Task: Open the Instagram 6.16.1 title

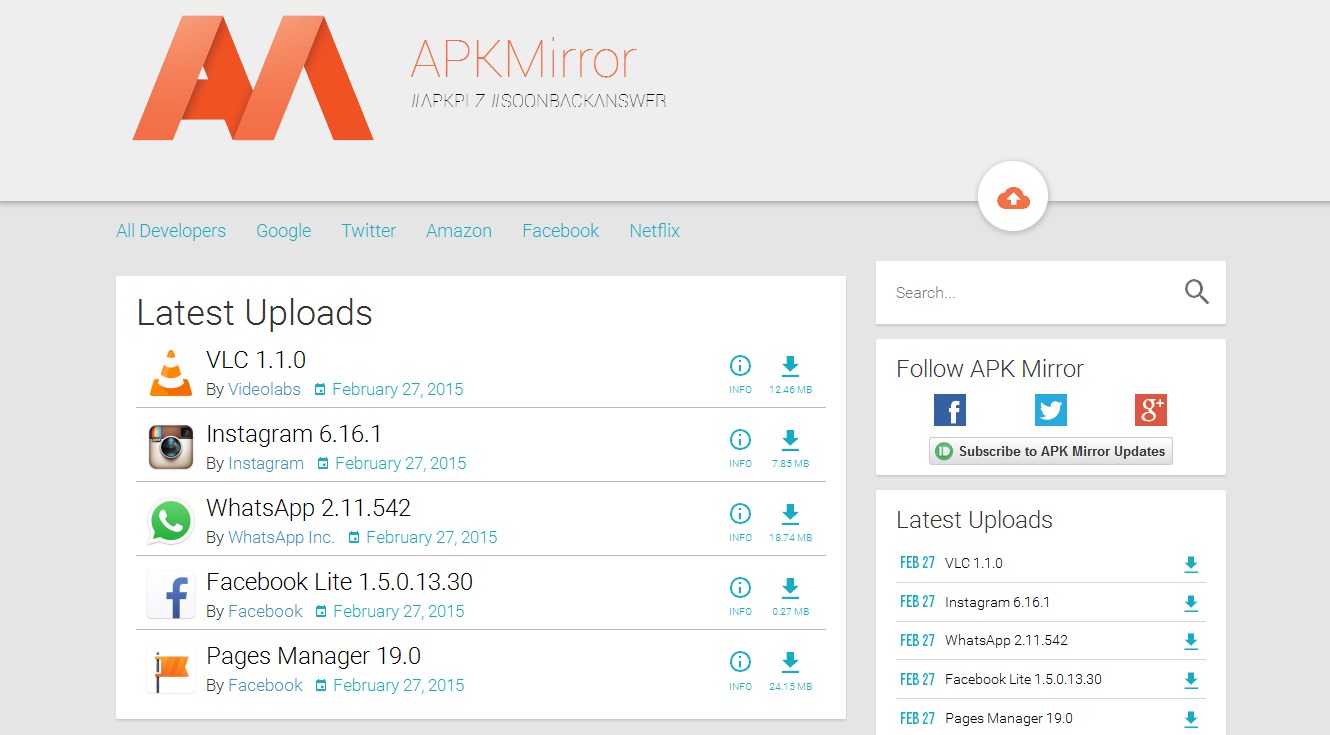Action: point(294,435)
